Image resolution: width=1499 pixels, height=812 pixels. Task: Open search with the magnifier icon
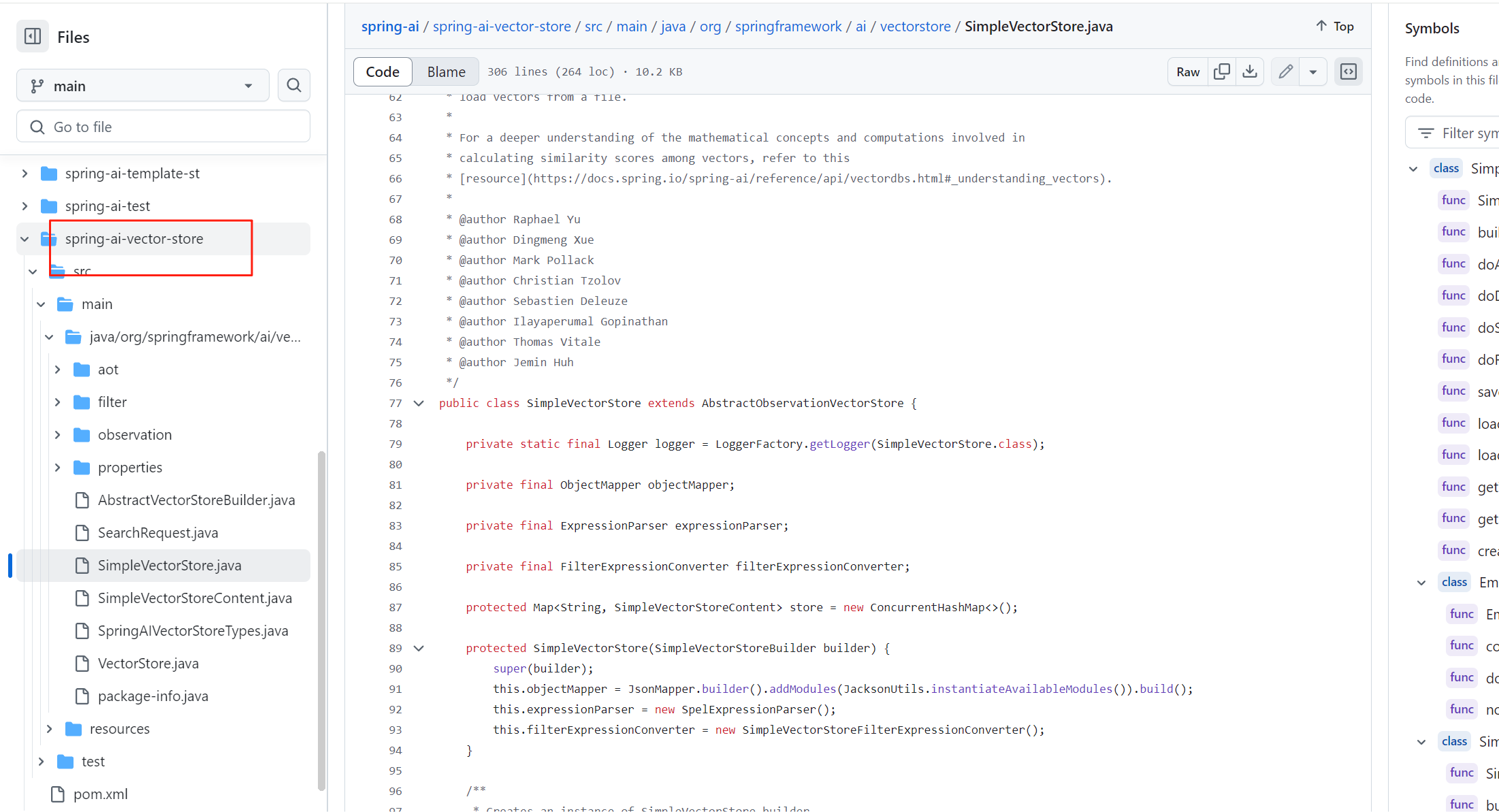(x=293, y=85)
